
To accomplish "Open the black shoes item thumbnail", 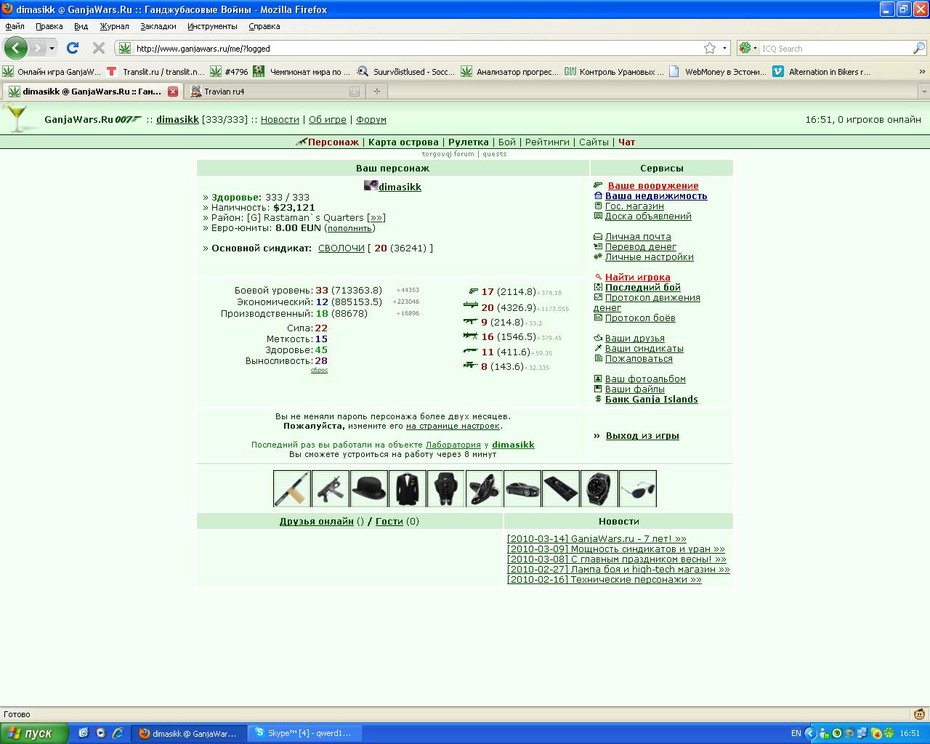I will coord(484,488).
